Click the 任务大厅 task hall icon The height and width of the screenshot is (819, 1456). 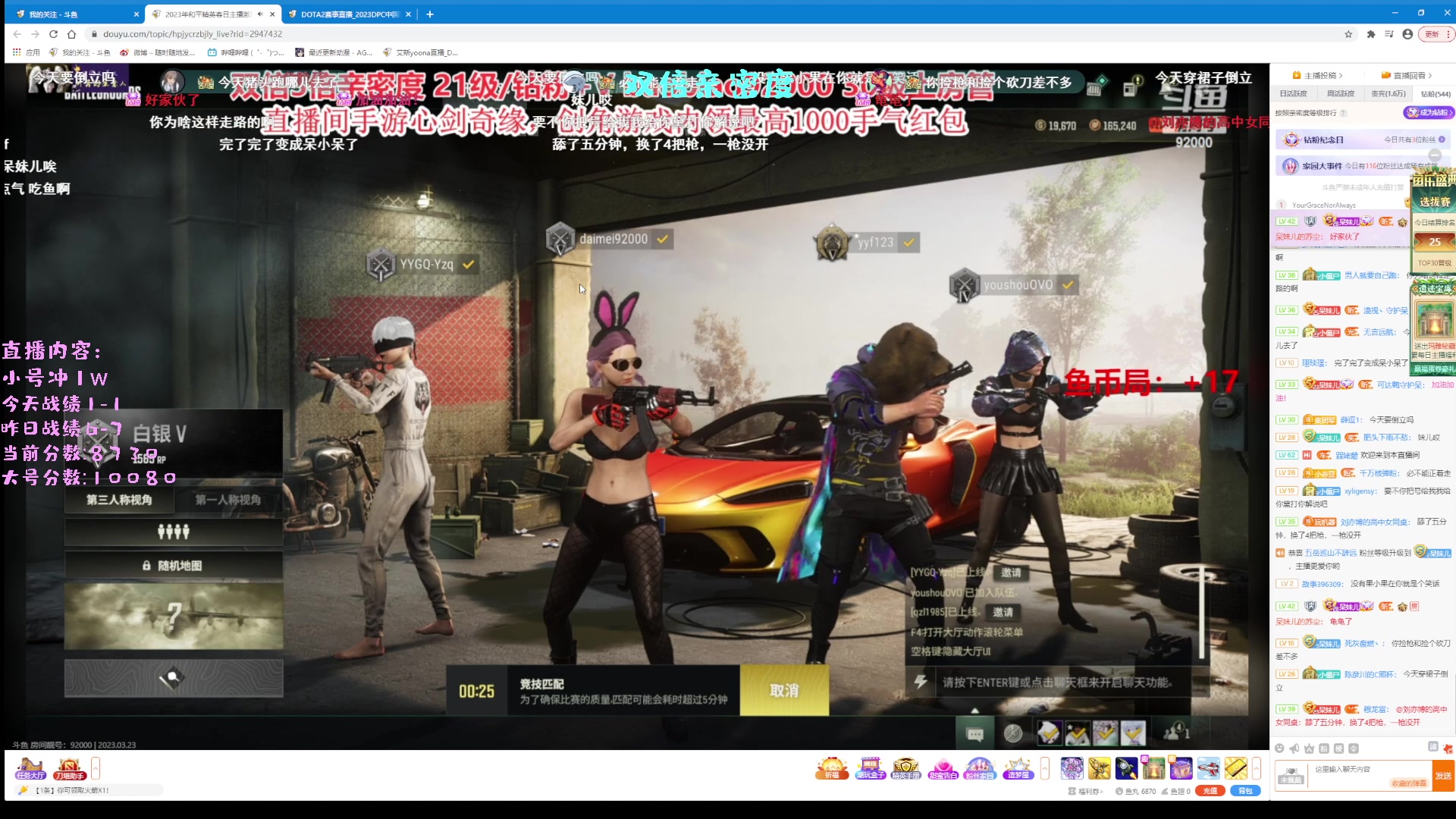[30, 768]
